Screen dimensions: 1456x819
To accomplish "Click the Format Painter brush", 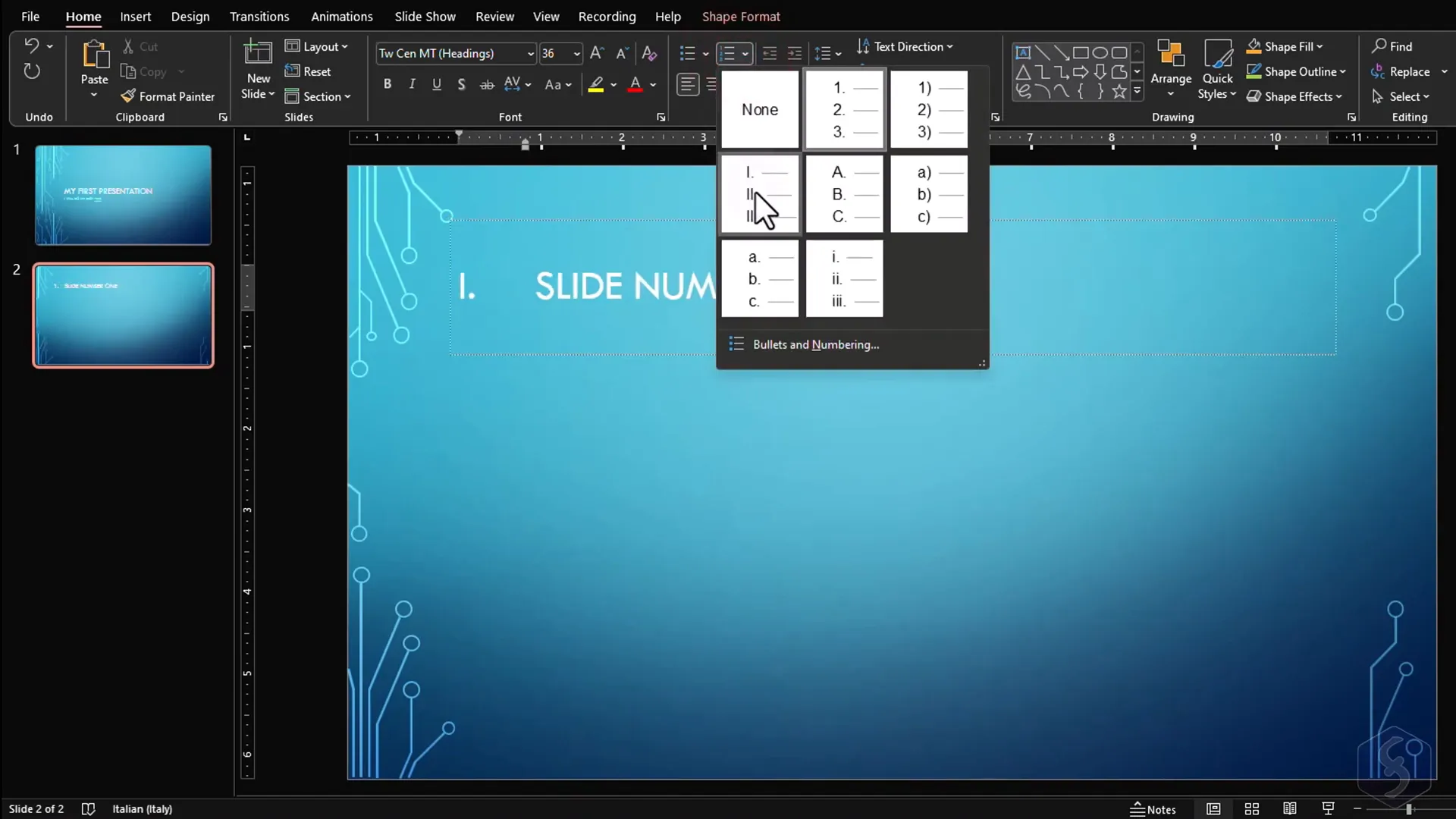I will (x=128, y=96).
